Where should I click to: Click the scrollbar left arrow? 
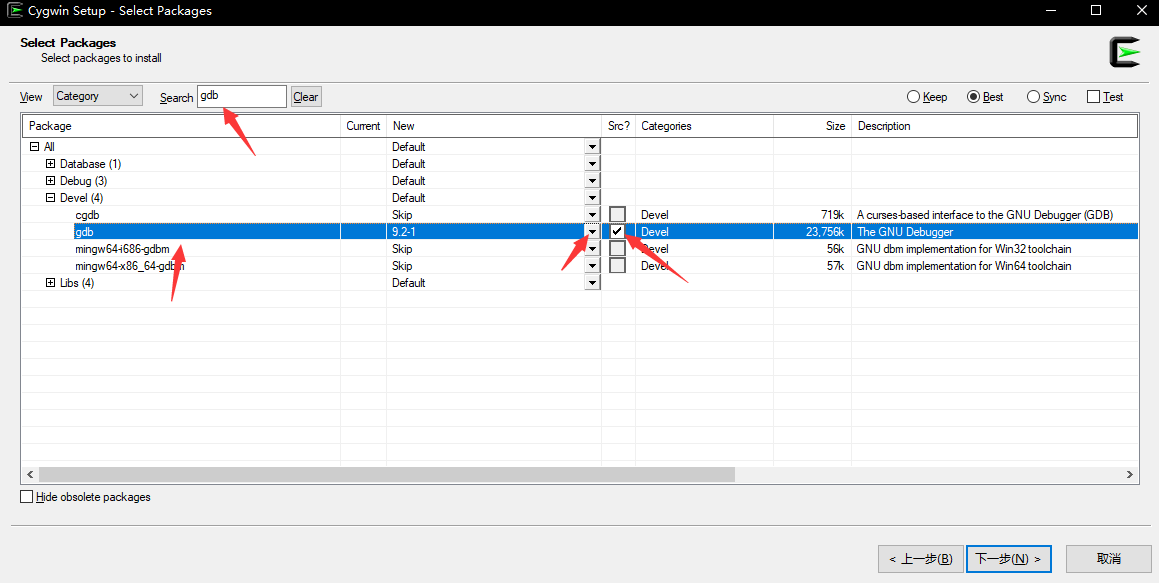pos(30,474)
